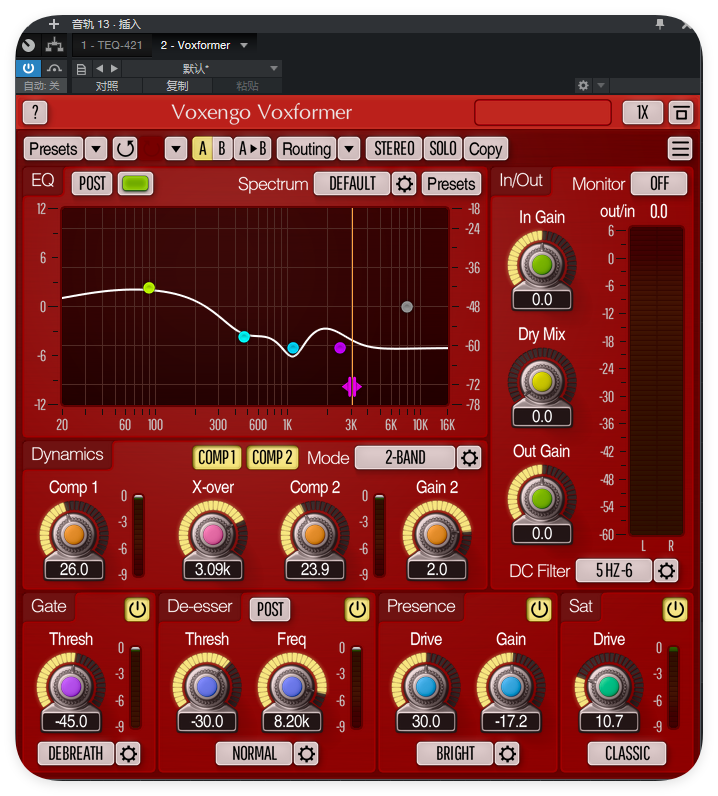Click the STEREO channel button

[x=394, y=149]
